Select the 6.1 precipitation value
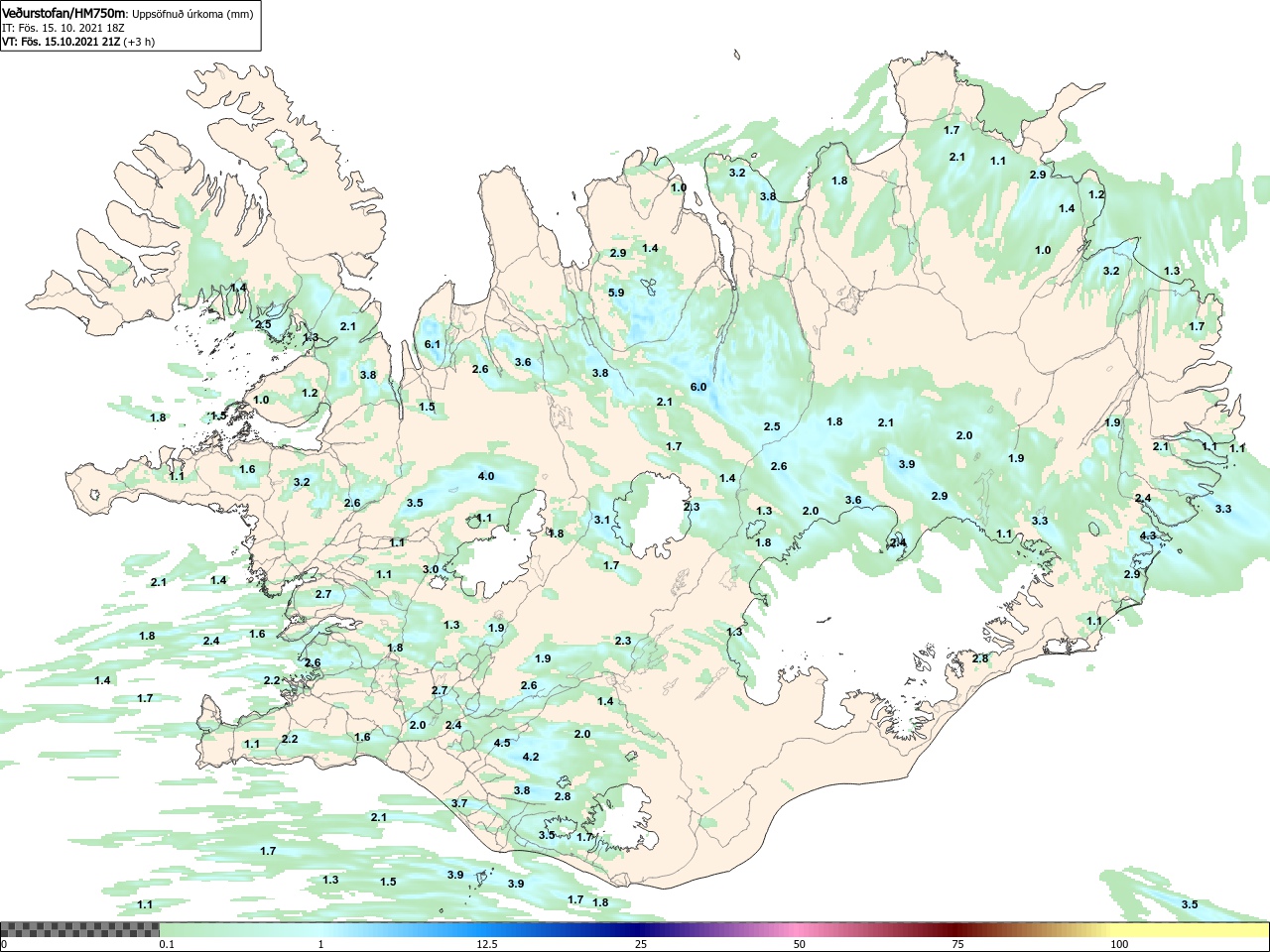 [x=432, y=344]
